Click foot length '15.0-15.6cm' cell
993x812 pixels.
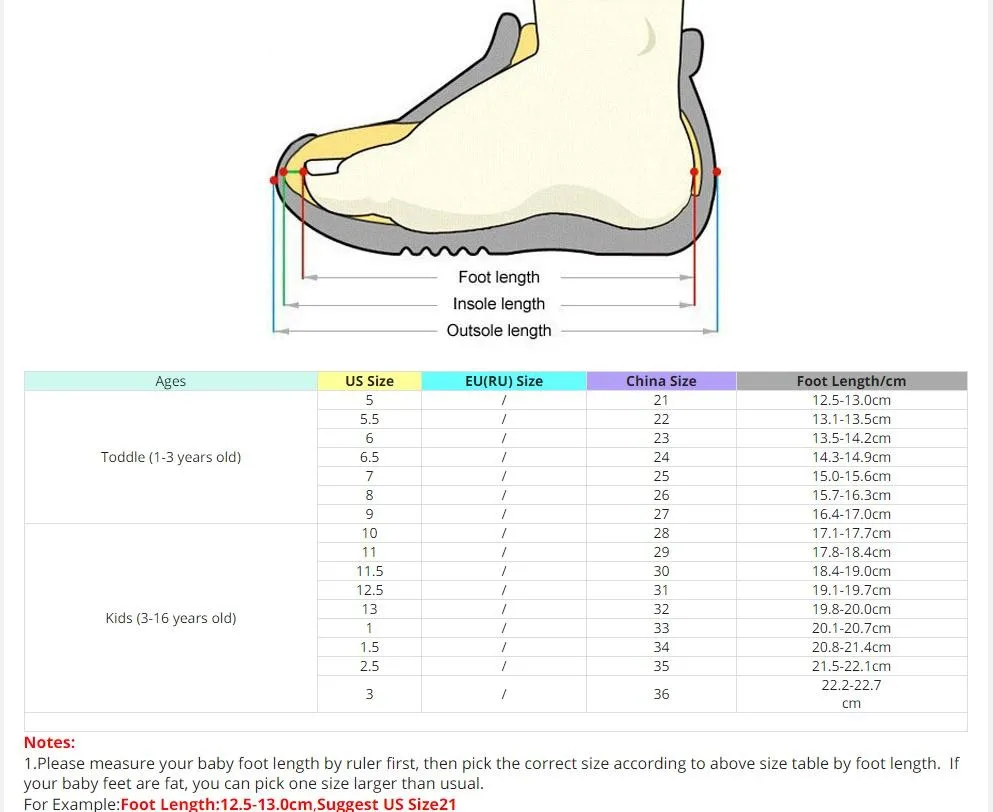pyautogui.click(x=851, y=476)
